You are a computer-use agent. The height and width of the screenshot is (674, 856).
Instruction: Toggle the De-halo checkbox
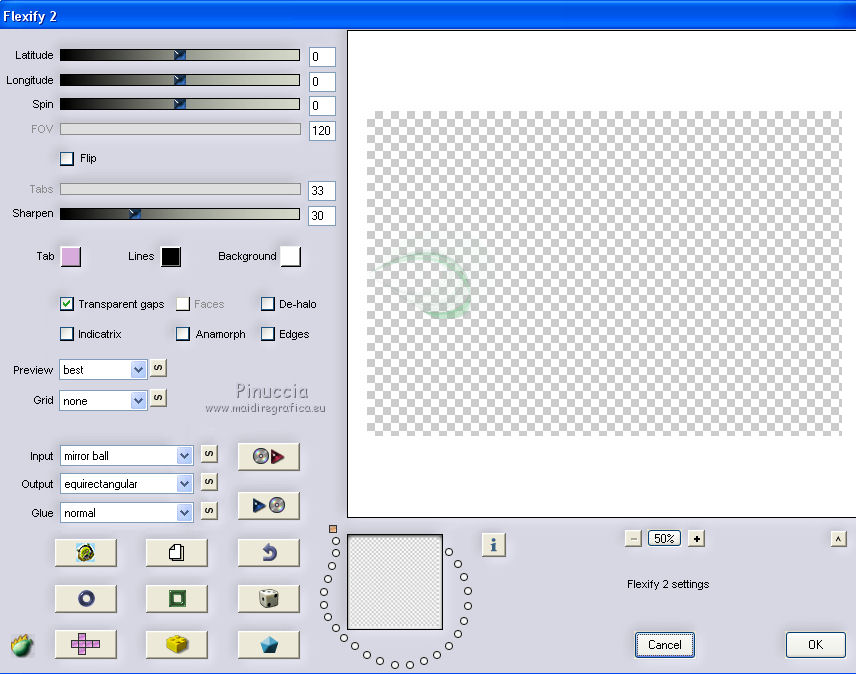[268, 304]
